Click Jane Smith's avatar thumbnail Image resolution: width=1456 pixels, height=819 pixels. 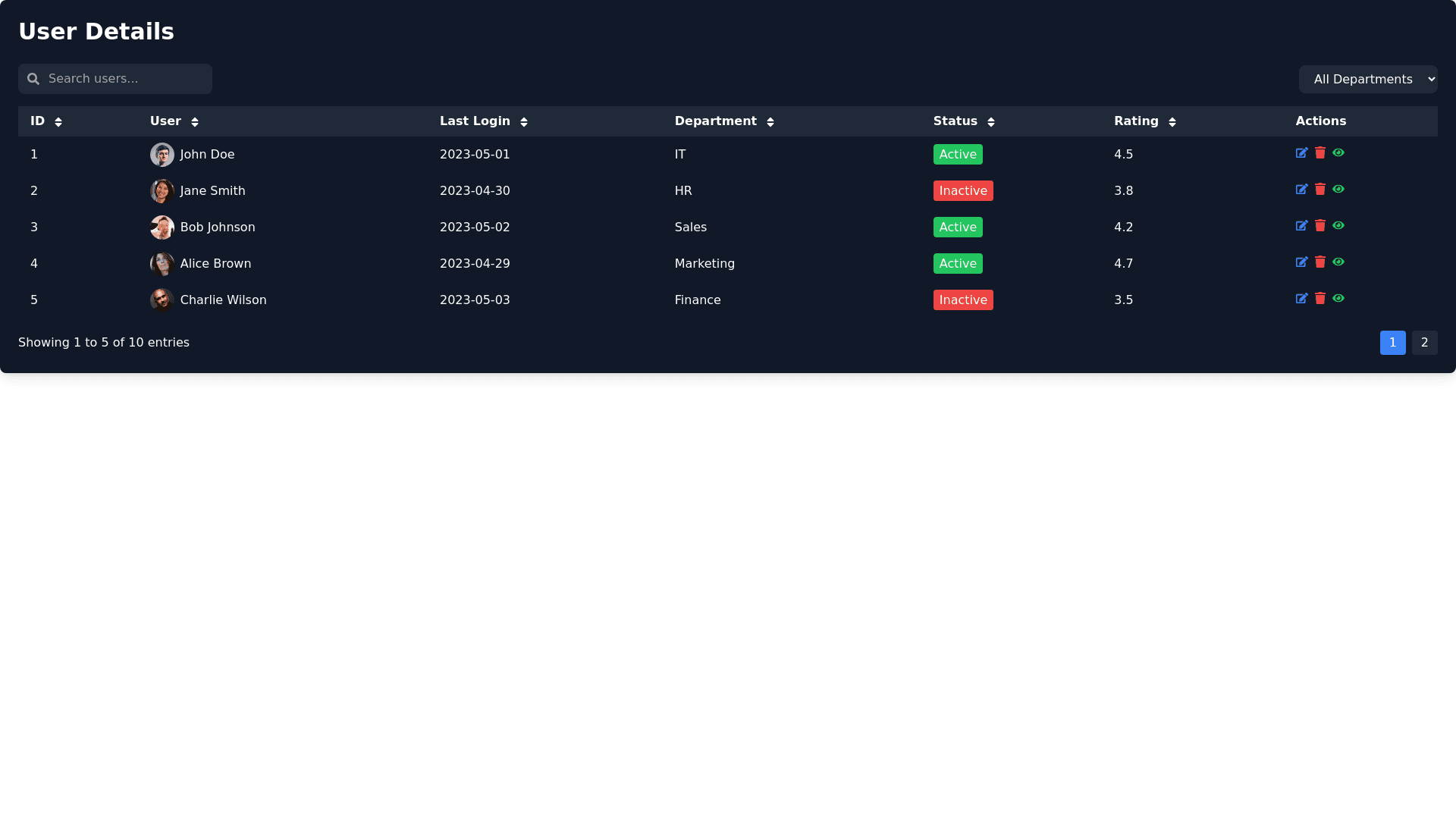point(162,191)
